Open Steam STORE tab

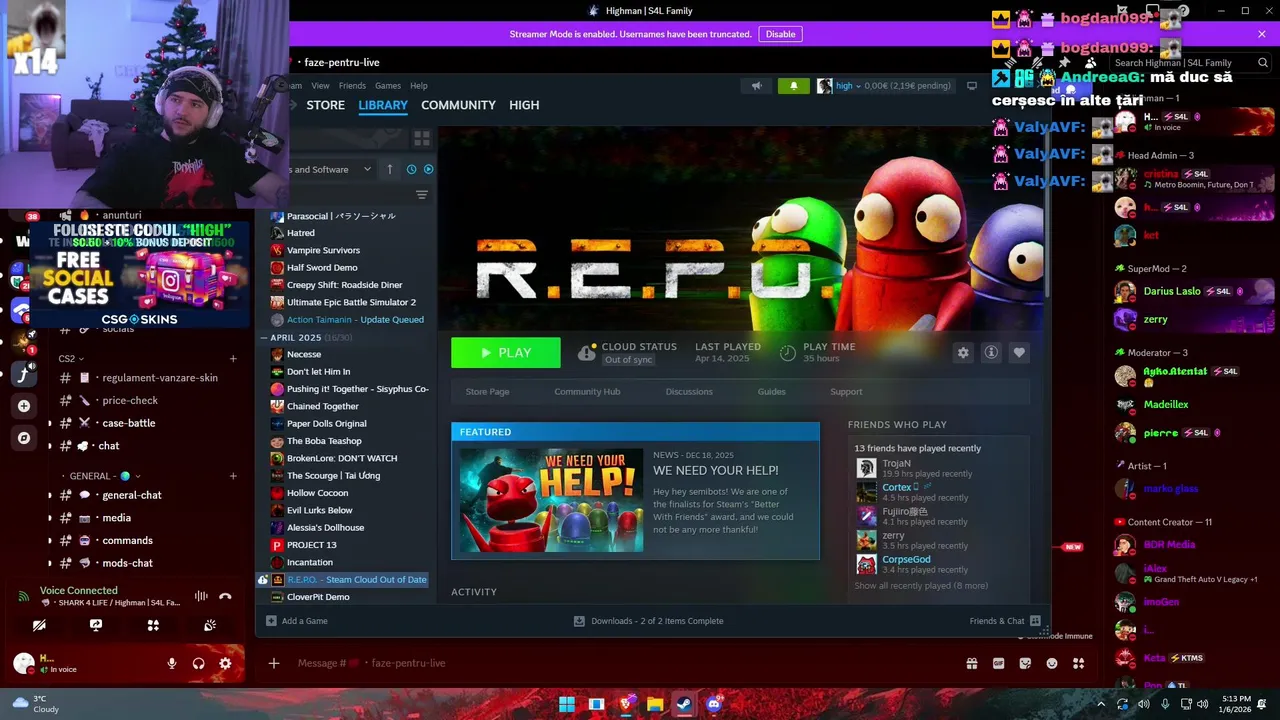[325, 105]
